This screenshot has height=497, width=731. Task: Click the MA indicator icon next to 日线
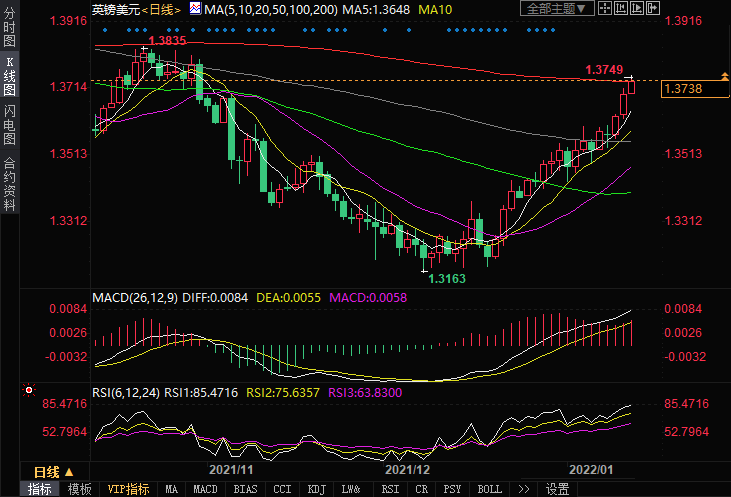click(195, 9)
